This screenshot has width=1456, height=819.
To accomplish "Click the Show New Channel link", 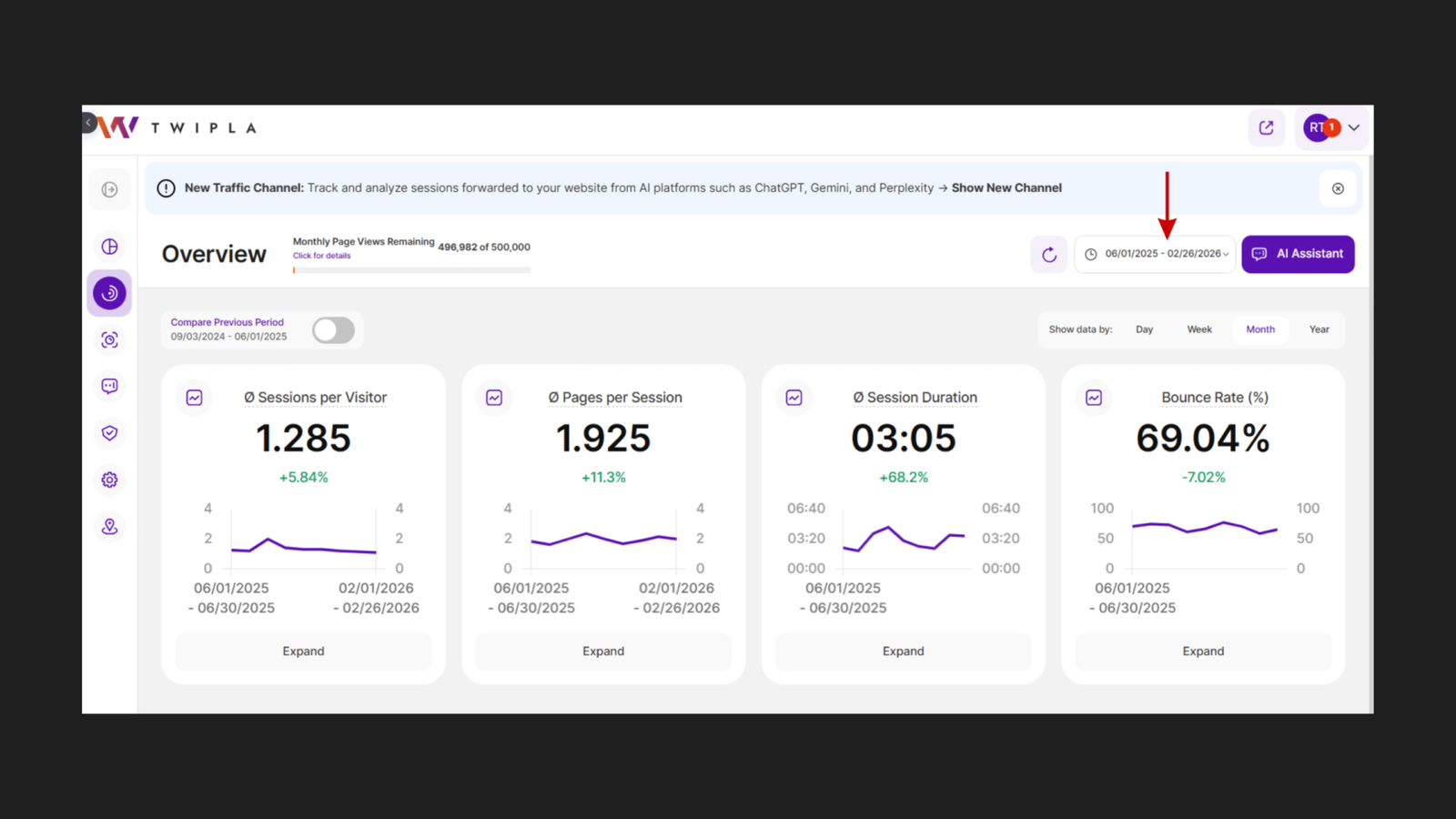I will click(1006, 187).
